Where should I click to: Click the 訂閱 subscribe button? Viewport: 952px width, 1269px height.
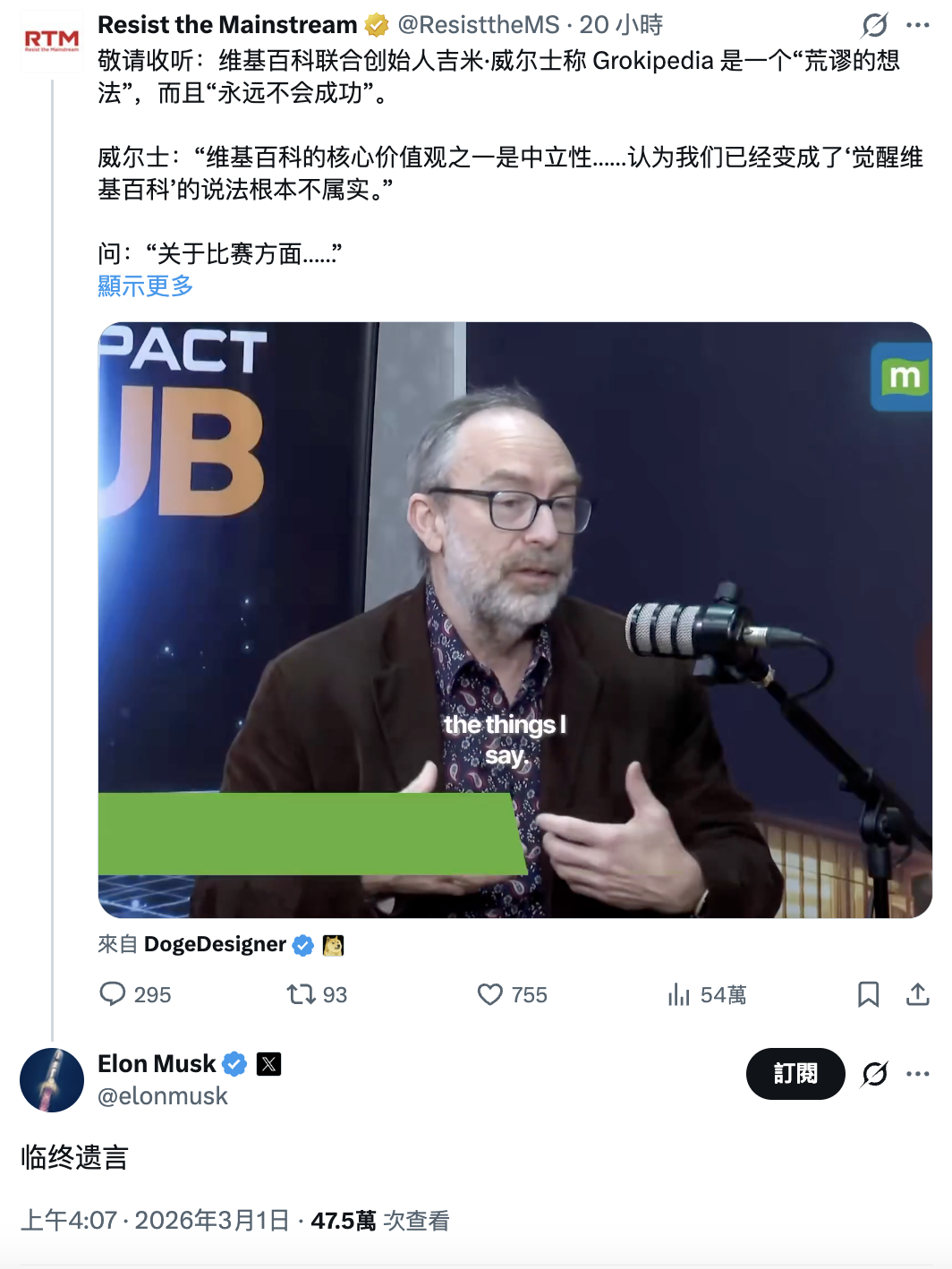tap(795, 1074)
